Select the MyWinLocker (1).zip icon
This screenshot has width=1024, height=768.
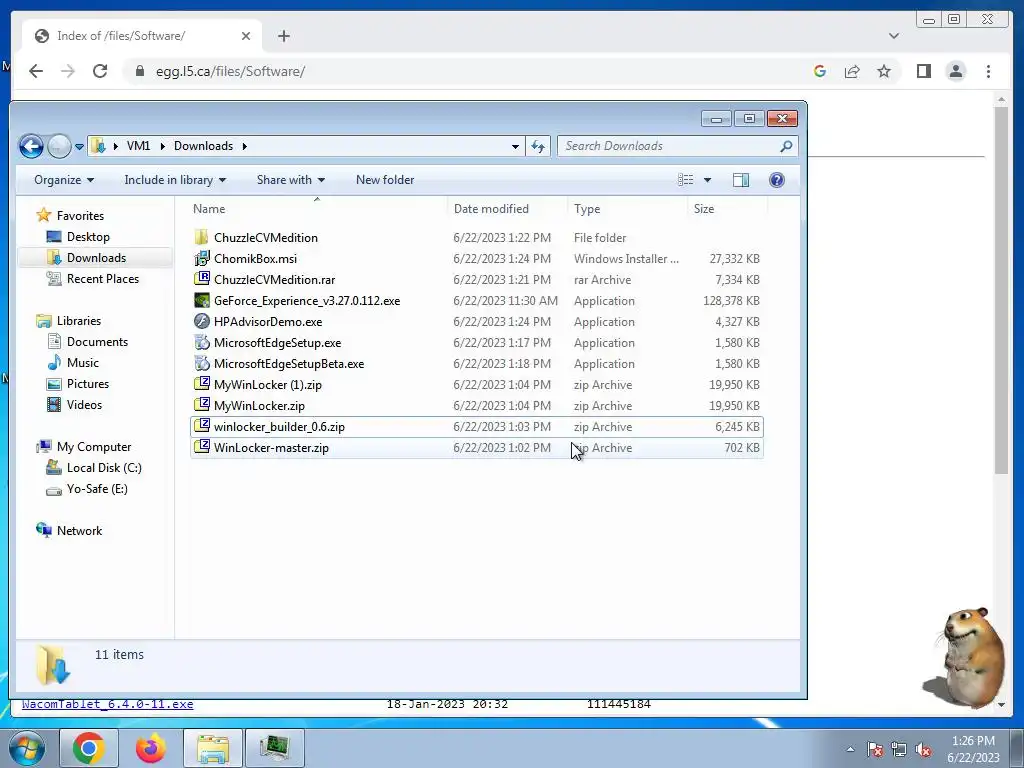202,384
